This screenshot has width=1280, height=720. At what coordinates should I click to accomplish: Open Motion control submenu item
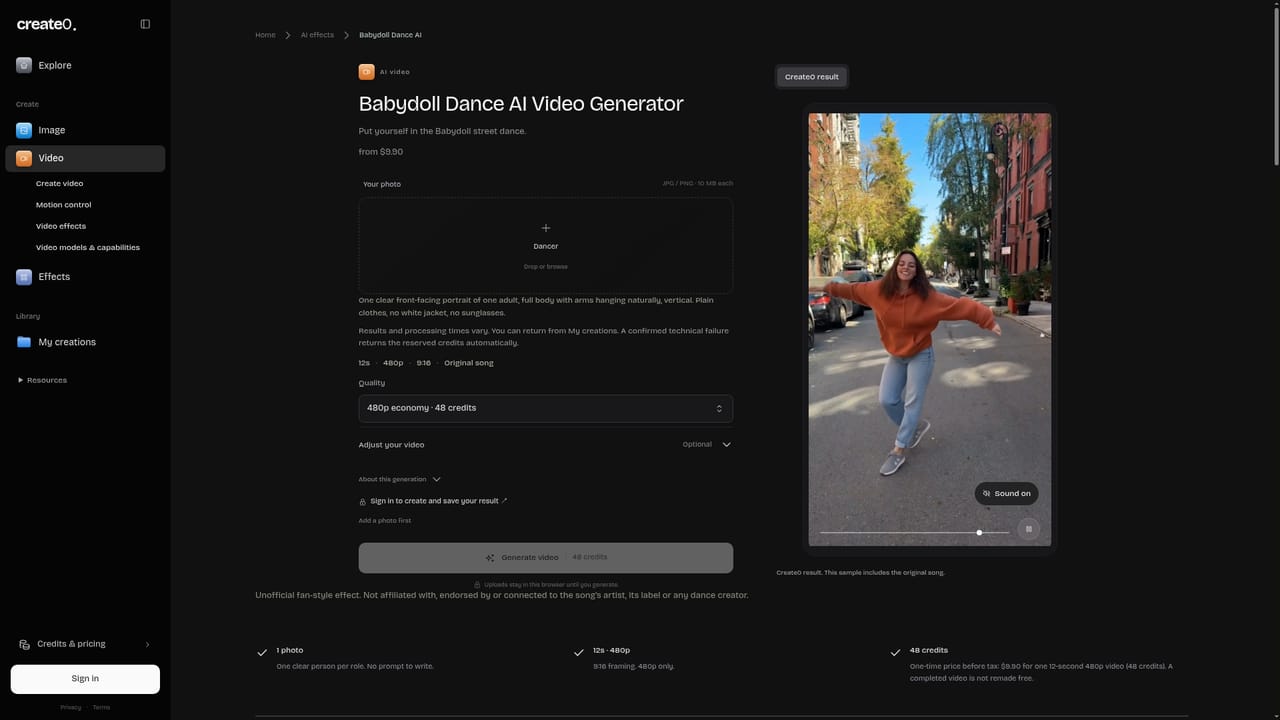pyautogui.click(x=63, y=205)
